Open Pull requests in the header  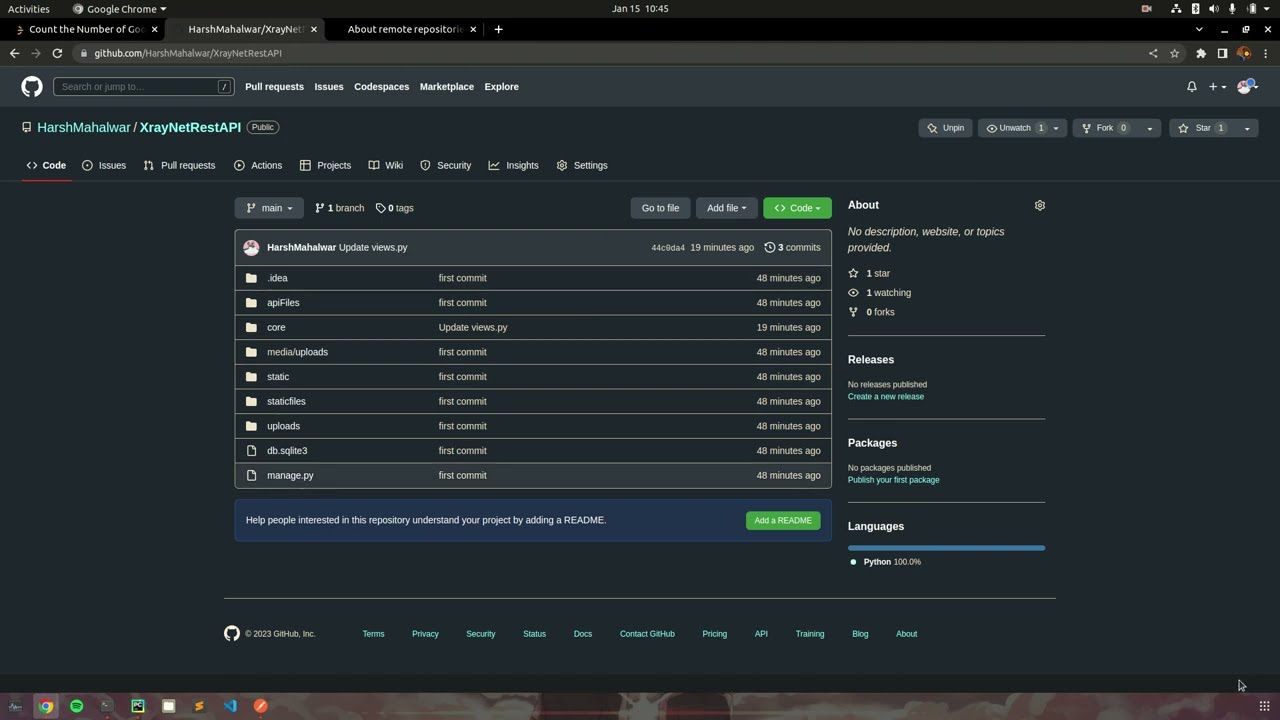[274, 87]
